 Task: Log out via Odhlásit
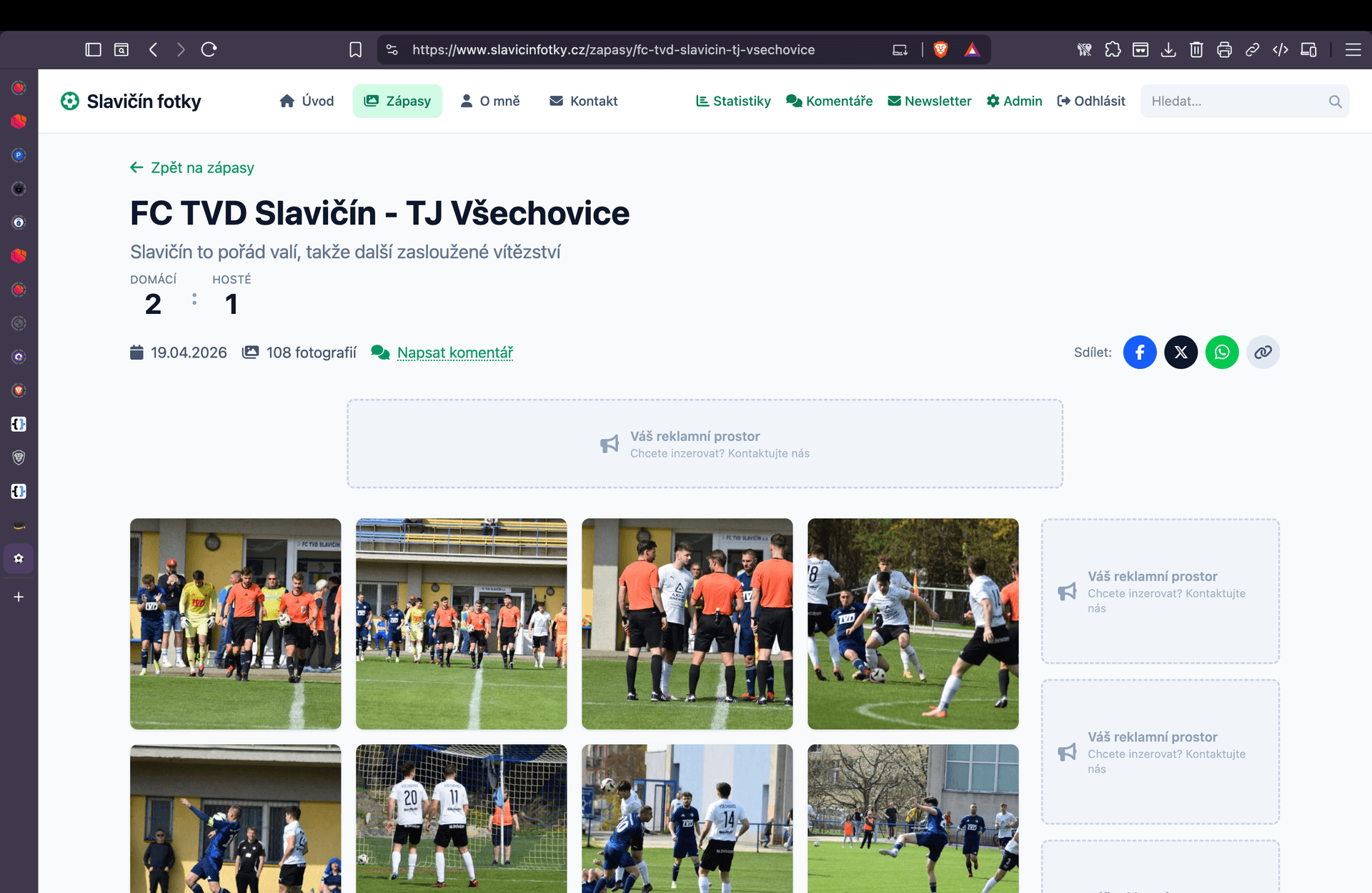click(1091, 101)
